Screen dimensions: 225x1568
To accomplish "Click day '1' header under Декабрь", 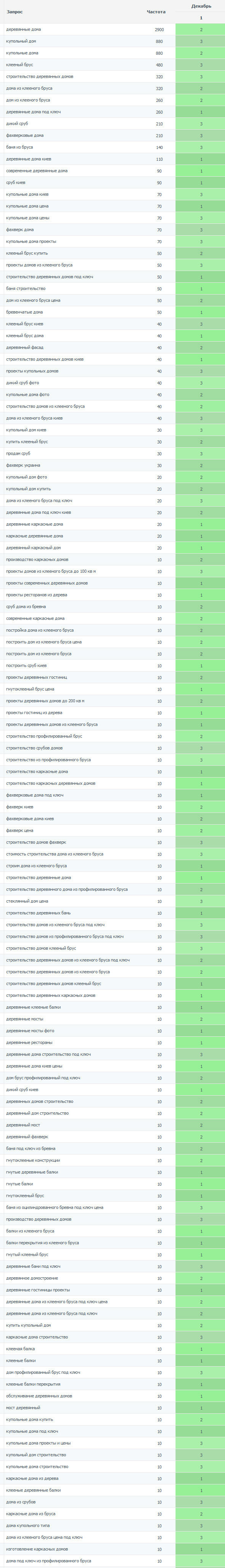I will point(201,17).
